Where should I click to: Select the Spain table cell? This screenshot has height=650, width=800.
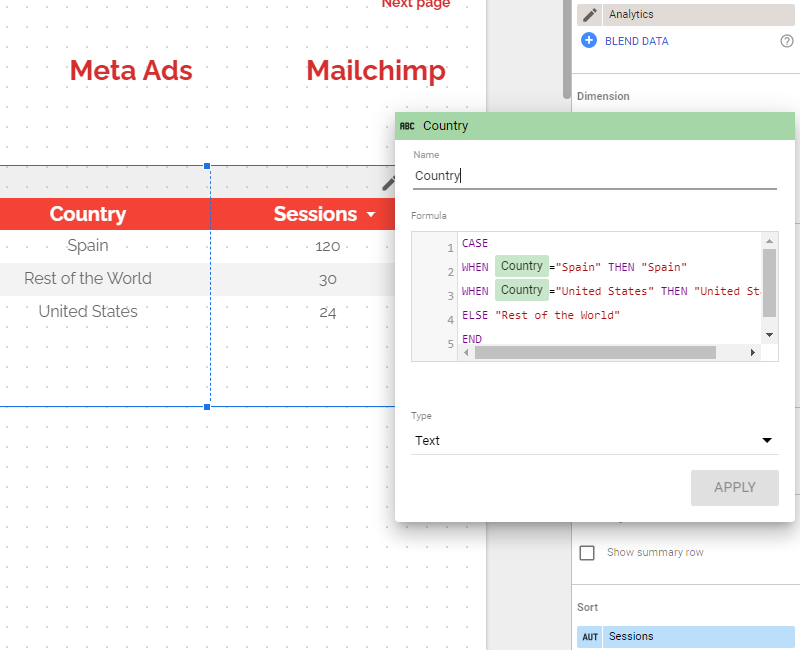click(x=88, y=246)
